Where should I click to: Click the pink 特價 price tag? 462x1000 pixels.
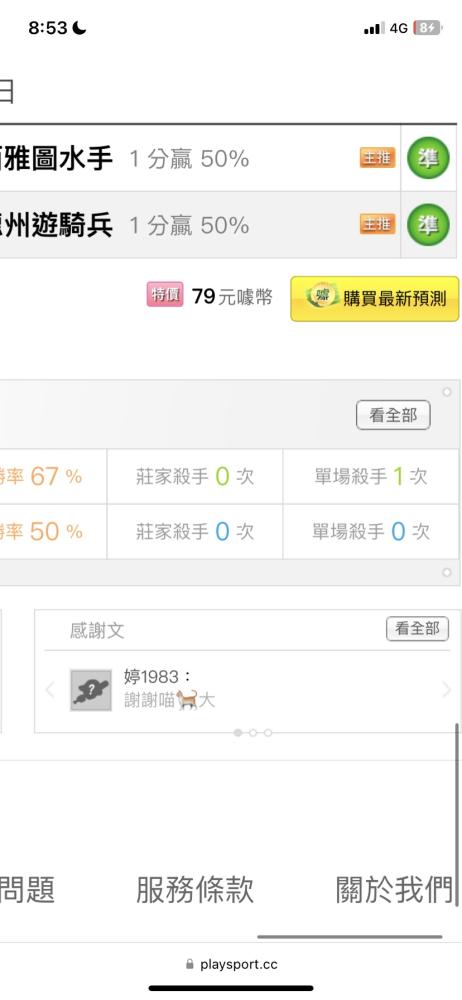[165, 295]
